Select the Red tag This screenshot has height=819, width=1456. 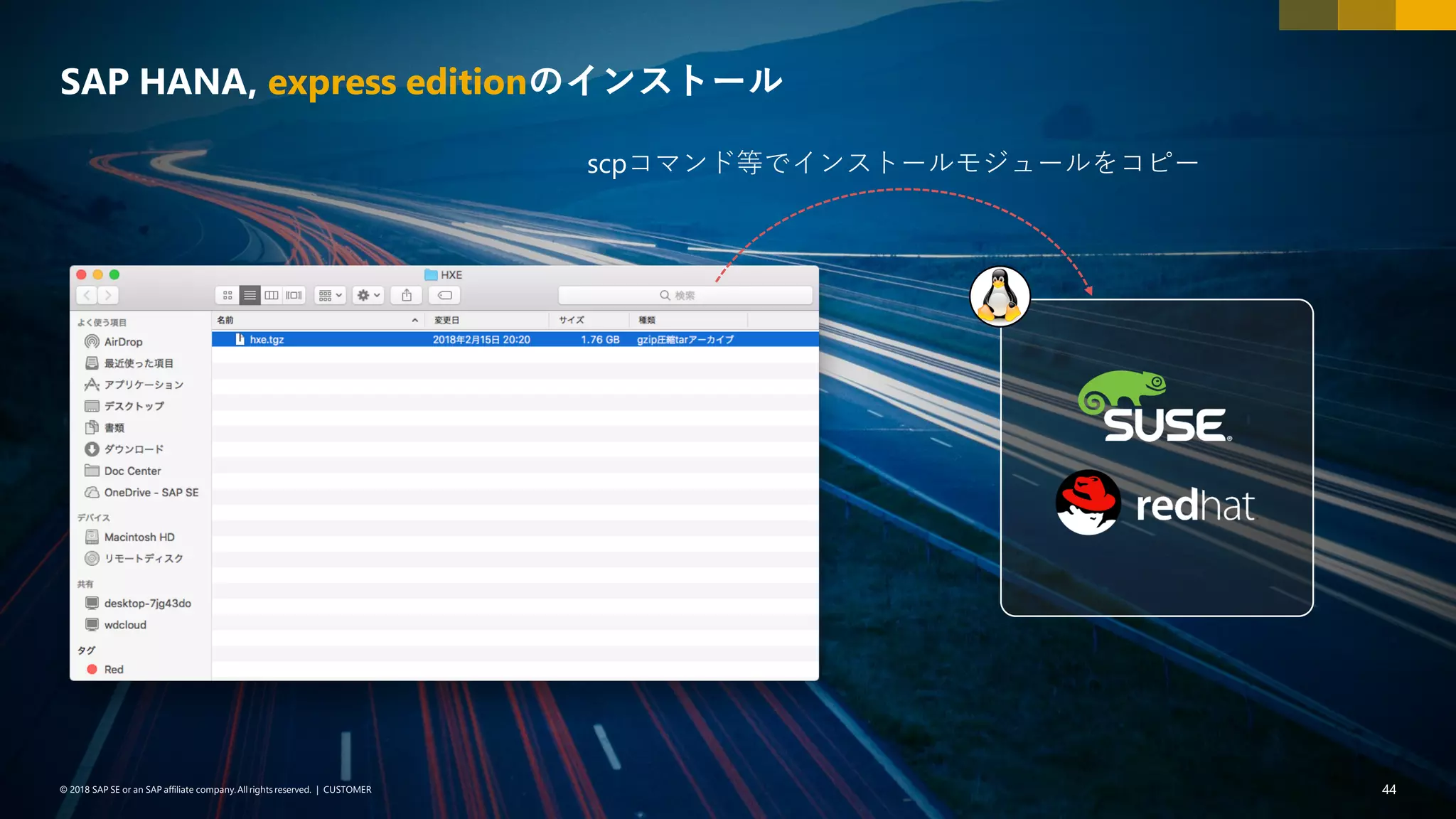coord(113,670)
